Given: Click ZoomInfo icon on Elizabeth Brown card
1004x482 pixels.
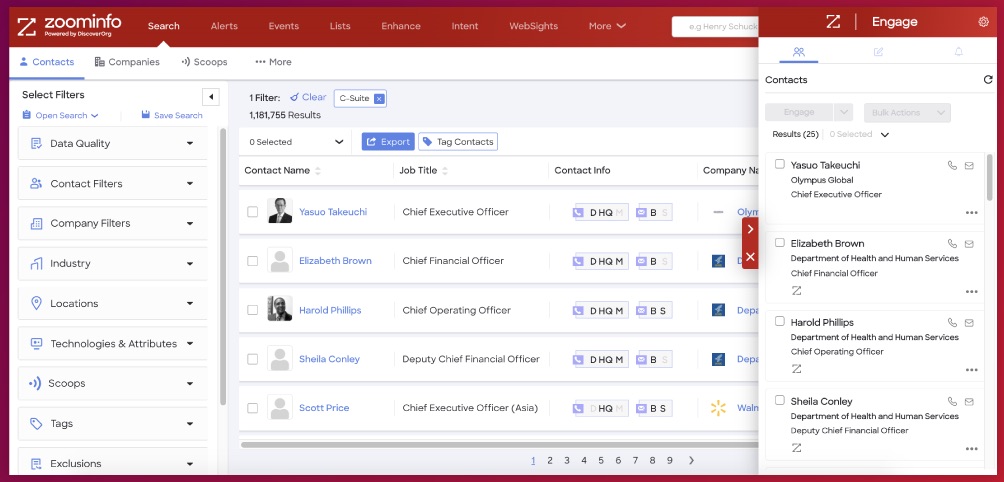Looking at the screenshot, I should tap(797, 290).
